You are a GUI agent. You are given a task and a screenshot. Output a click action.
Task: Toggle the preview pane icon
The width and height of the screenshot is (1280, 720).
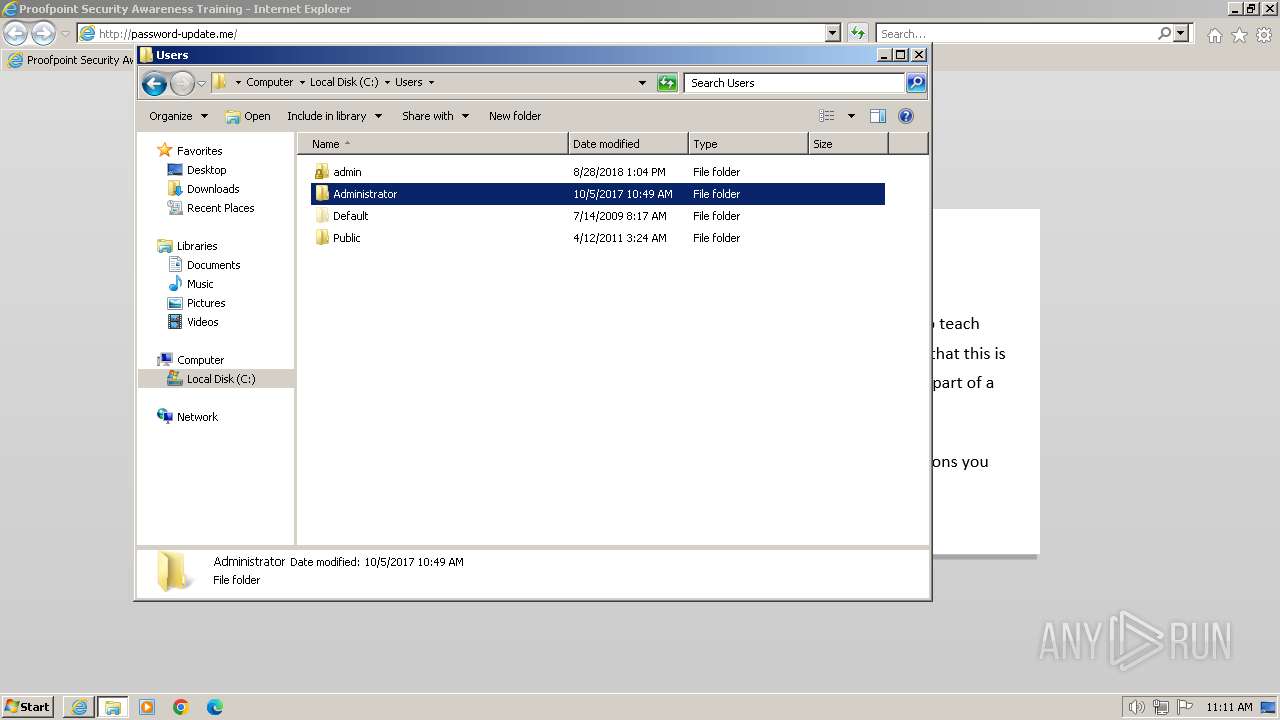click(878, 116)
